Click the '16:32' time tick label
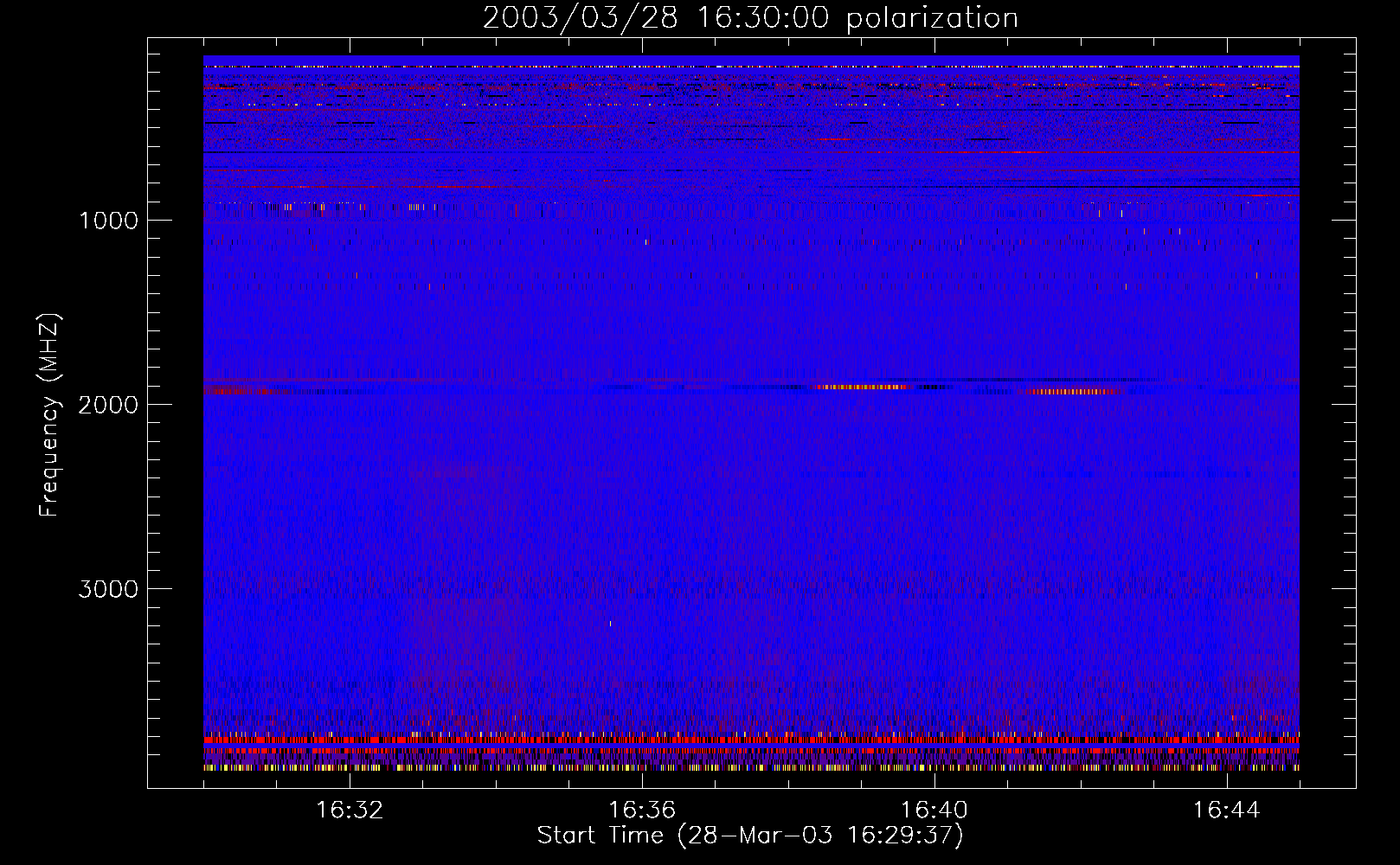Viewport: 1400px width, 865px height. point(350,811)
